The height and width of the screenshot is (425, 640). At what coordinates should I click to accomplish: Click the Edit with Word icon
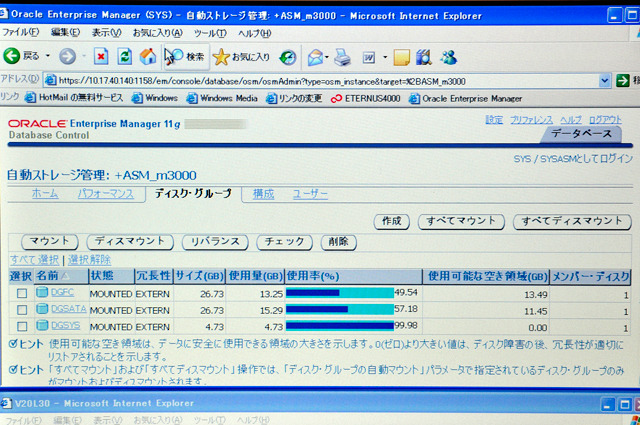[x=369, y=58]
